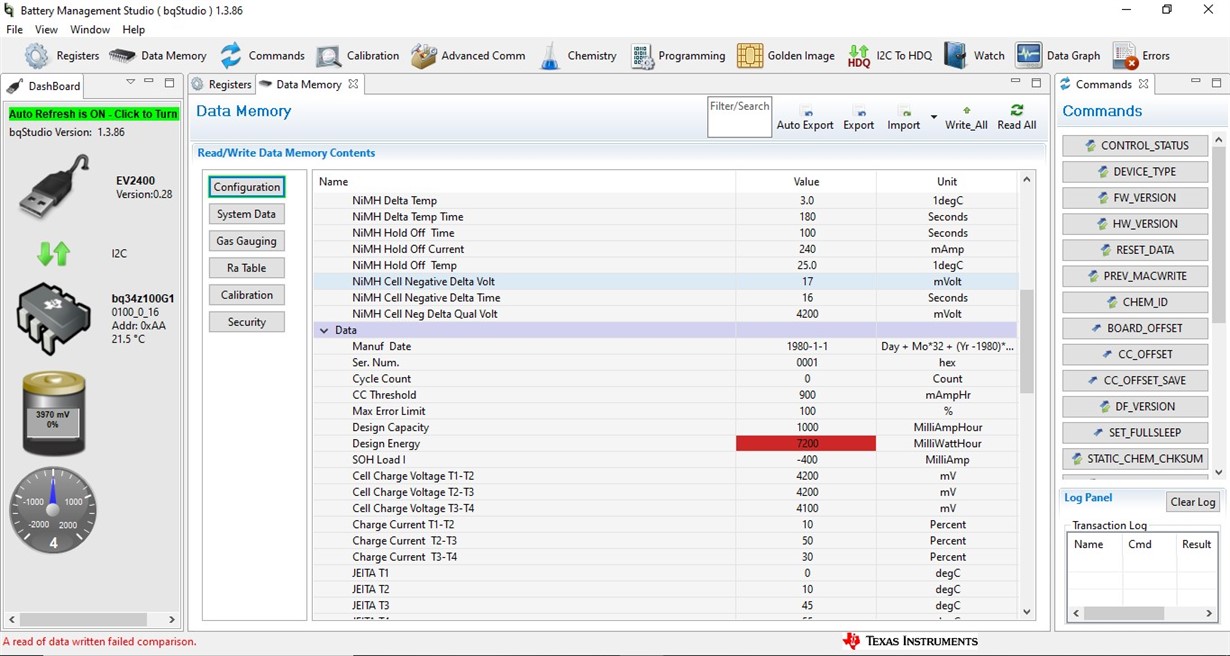Click the red Design Energy value cell

pos(806,444)
